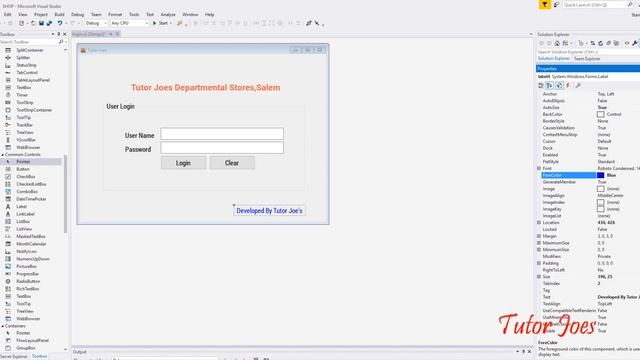Select the PictureBox control in Toolbox
The image size is (640, 360).
[26, 266]
